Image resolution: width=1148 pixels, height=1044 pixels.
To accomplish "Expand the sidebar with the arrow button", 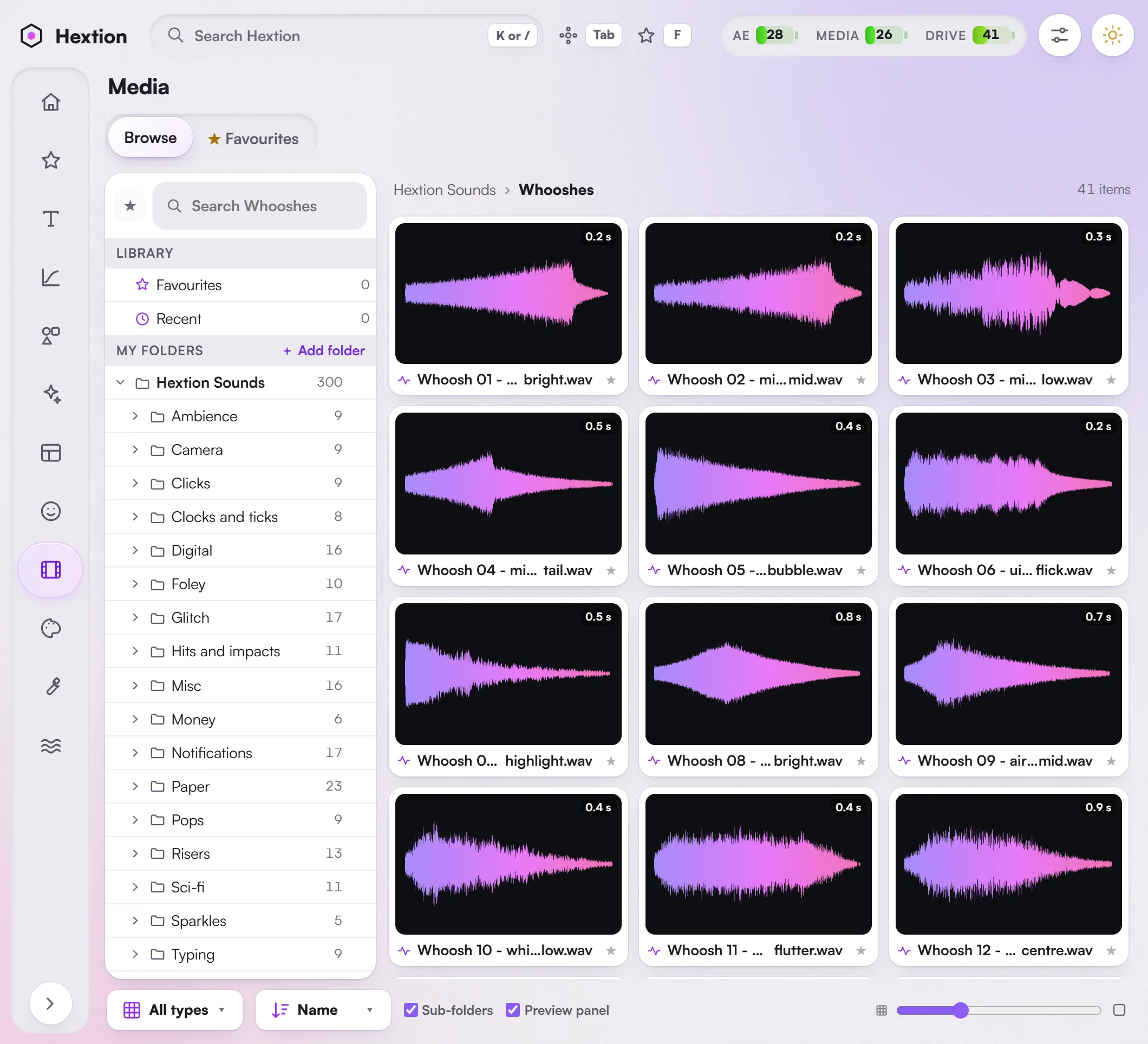I will click(x=50, y=1003).
